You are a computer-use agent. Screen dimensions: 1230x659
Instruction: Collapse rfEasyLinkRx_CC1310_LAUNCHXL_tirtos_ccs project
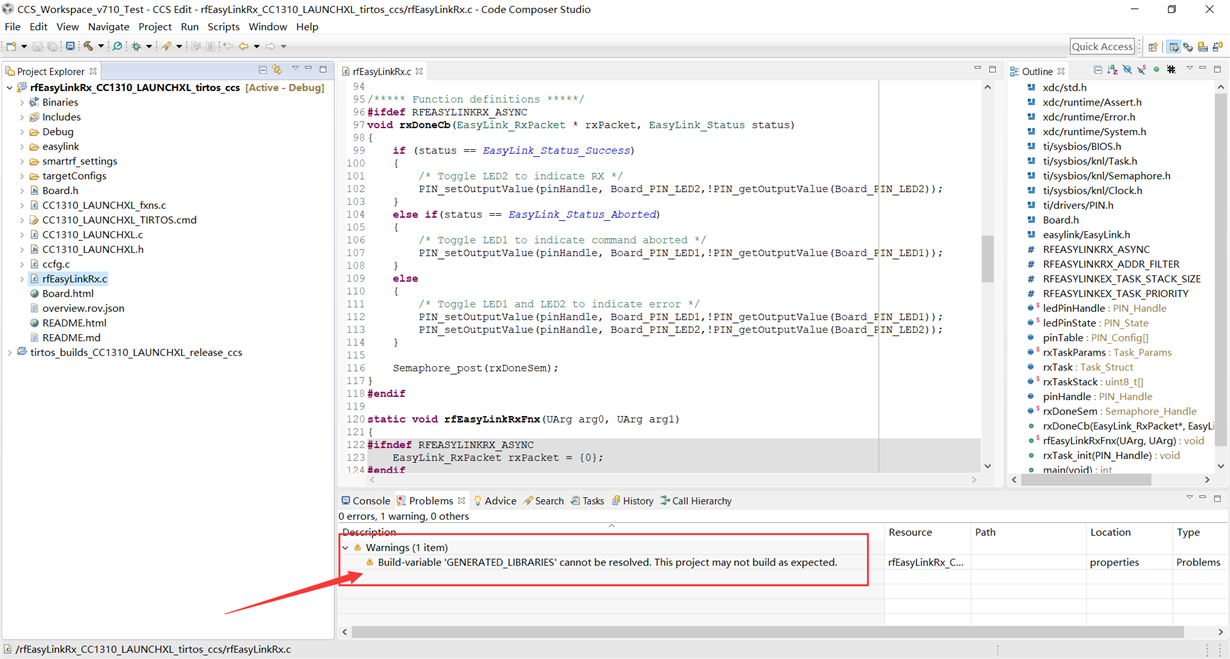pyautogui.click(x=10, y=88)
